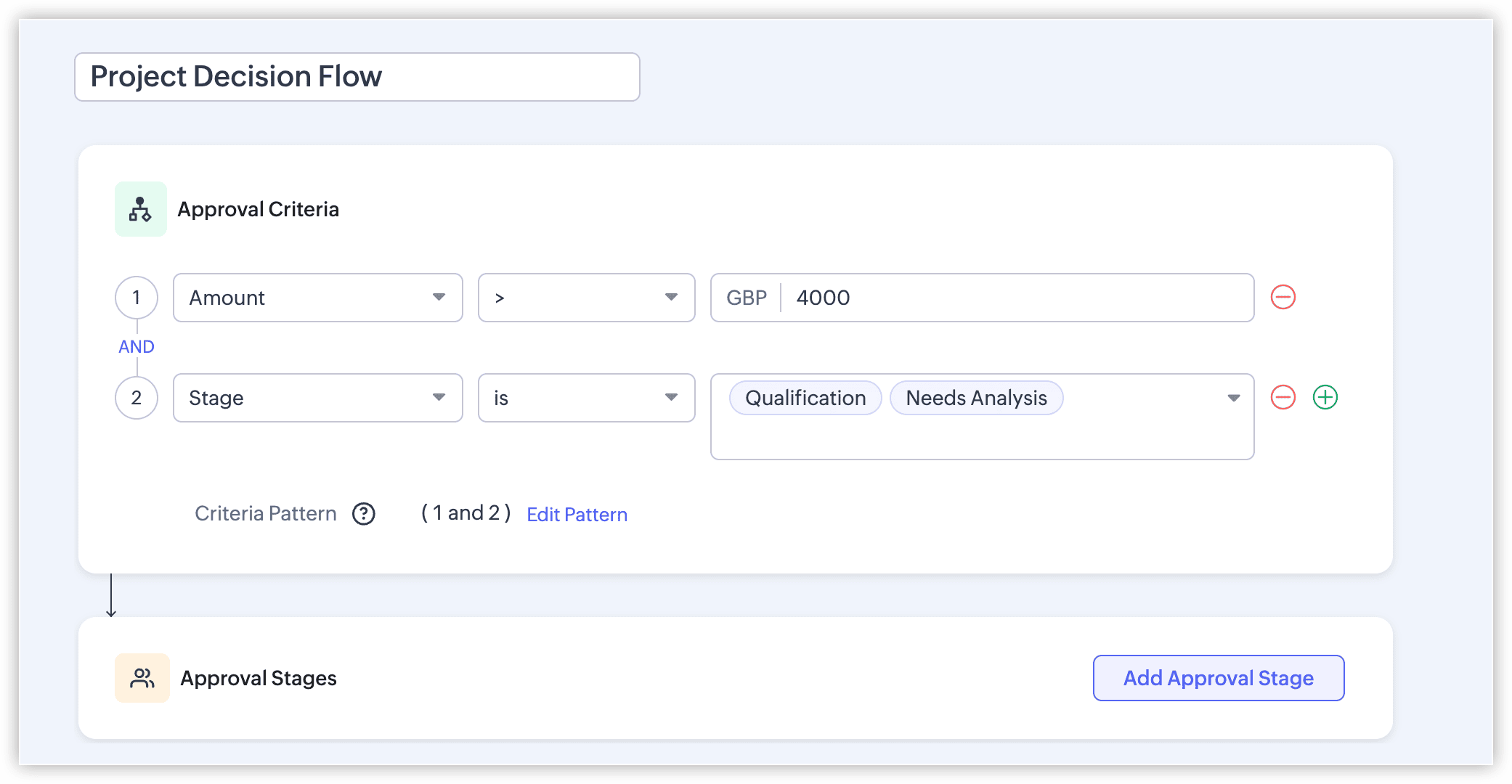Image resolution: width=1512 pixels, height=784 pixels.
Task: Click Add Approval Stage button
Action: pyautogui.click(x=1219, y=678)
